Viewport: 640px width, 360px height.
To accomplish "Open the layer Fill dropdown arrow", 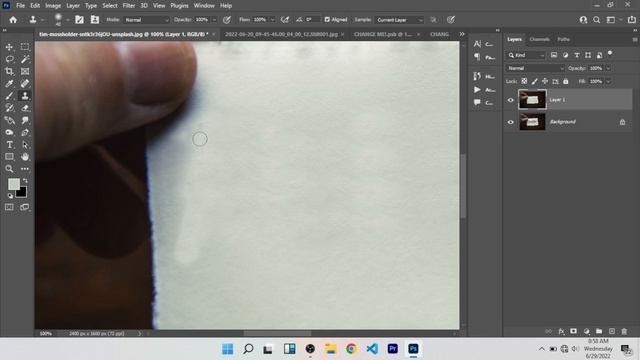I will click(608, 81).
